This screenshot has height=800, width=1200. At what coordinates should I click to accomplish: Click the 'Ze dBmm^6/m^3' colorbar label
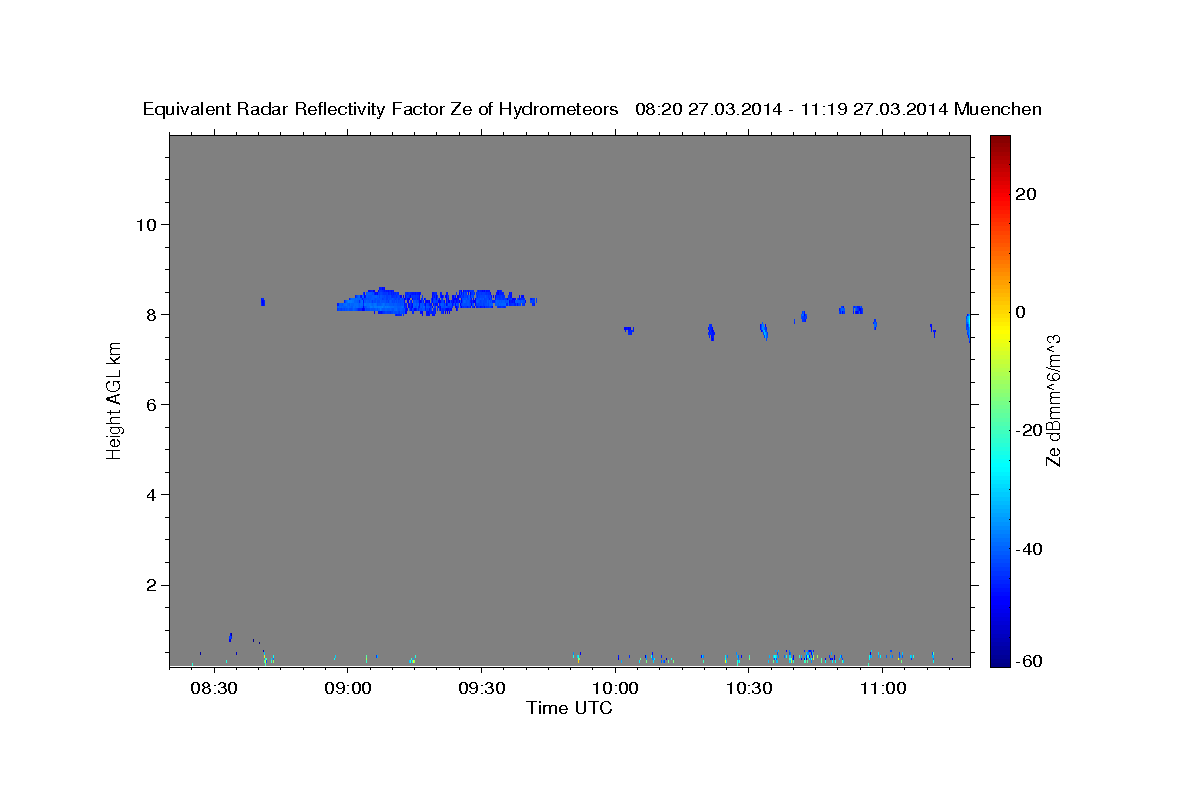[x=1053, y=400]
